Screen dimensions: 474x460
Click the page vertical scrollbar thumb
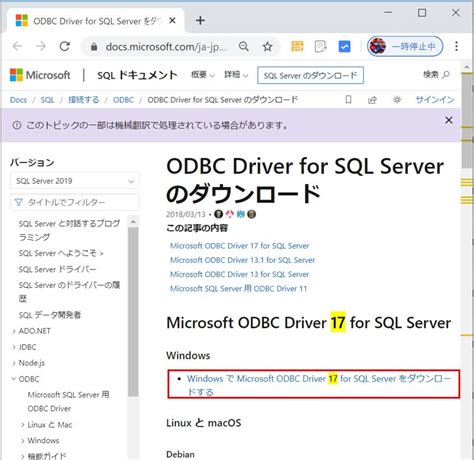467,120
